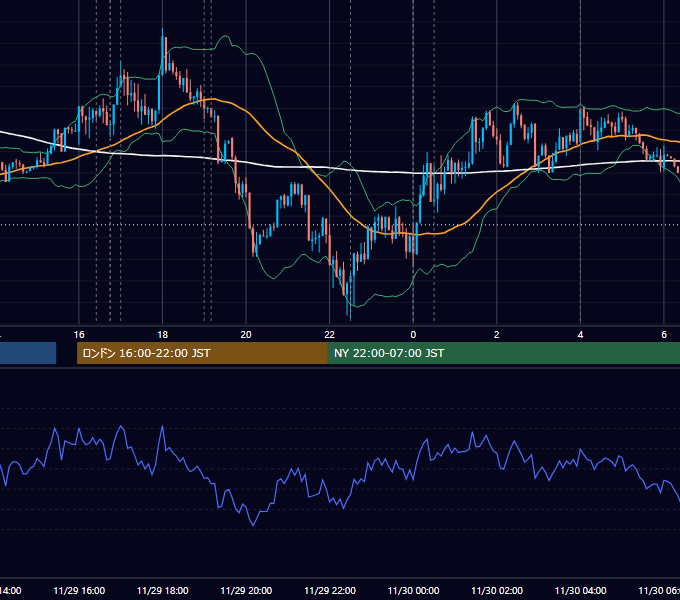Click the hour label 2 on upper axis
This screenshot has width=680, height=600.
point(497,335)
